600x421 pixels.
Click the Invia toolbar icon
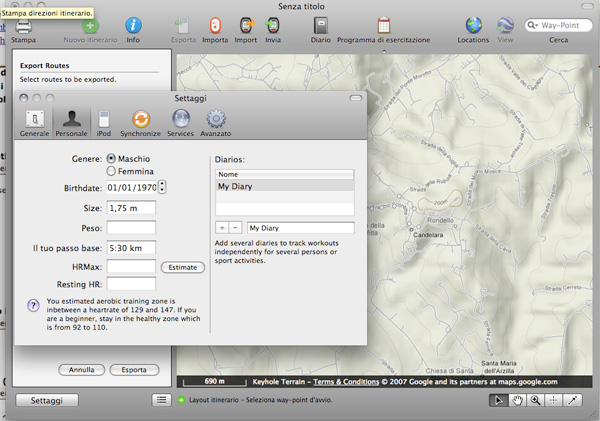click(x=272, y=27)
